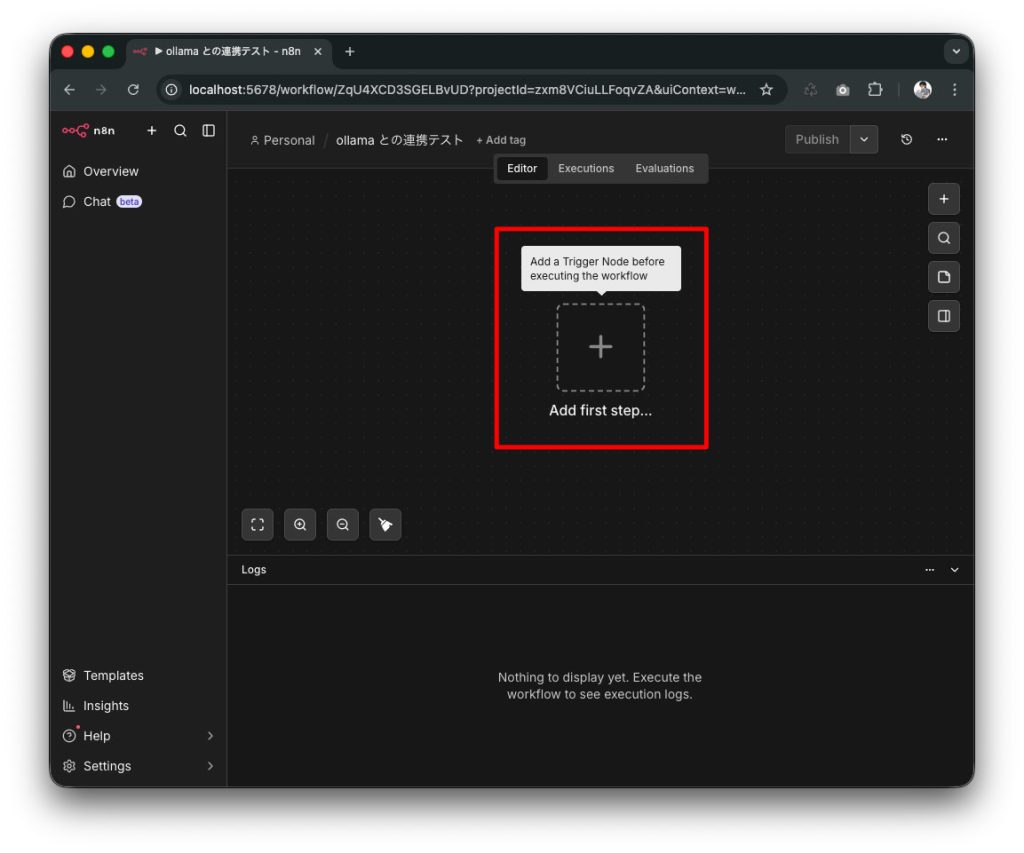
Task: Switch to the Executions tab
Action: [586, 169]
